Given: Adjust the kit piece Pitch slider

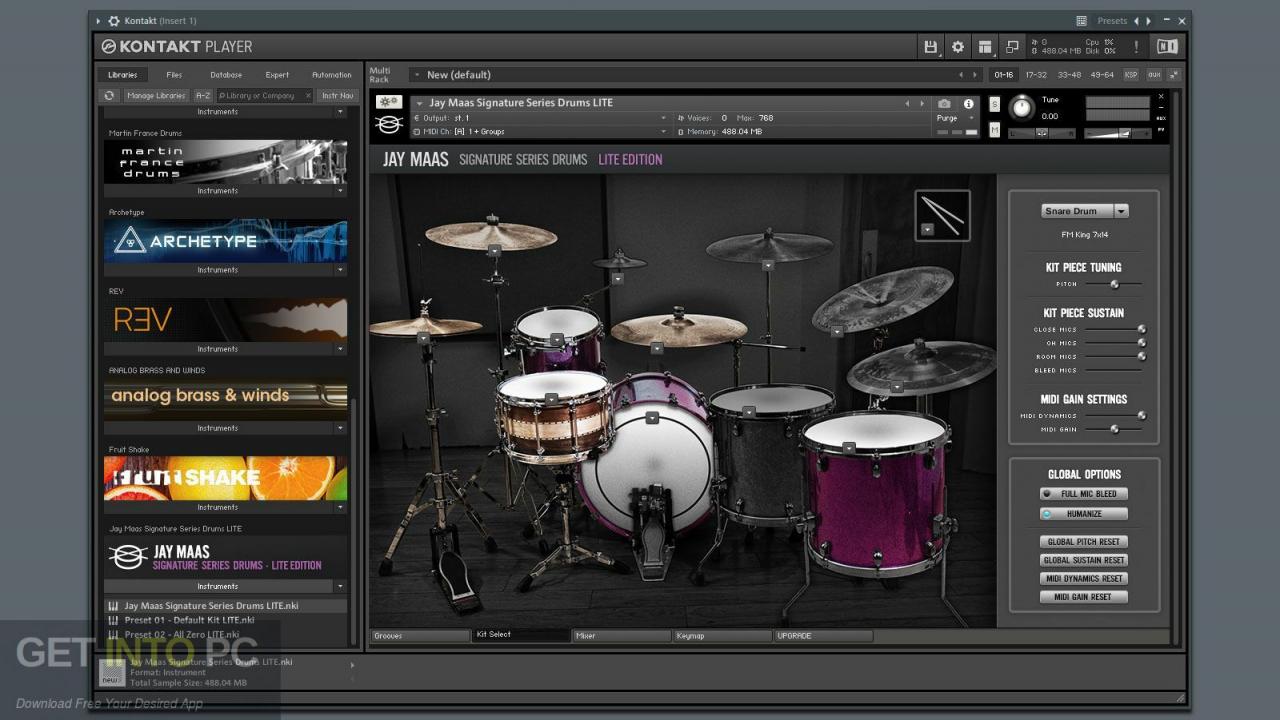Looking at the screenshot, I should [1114, 284].
